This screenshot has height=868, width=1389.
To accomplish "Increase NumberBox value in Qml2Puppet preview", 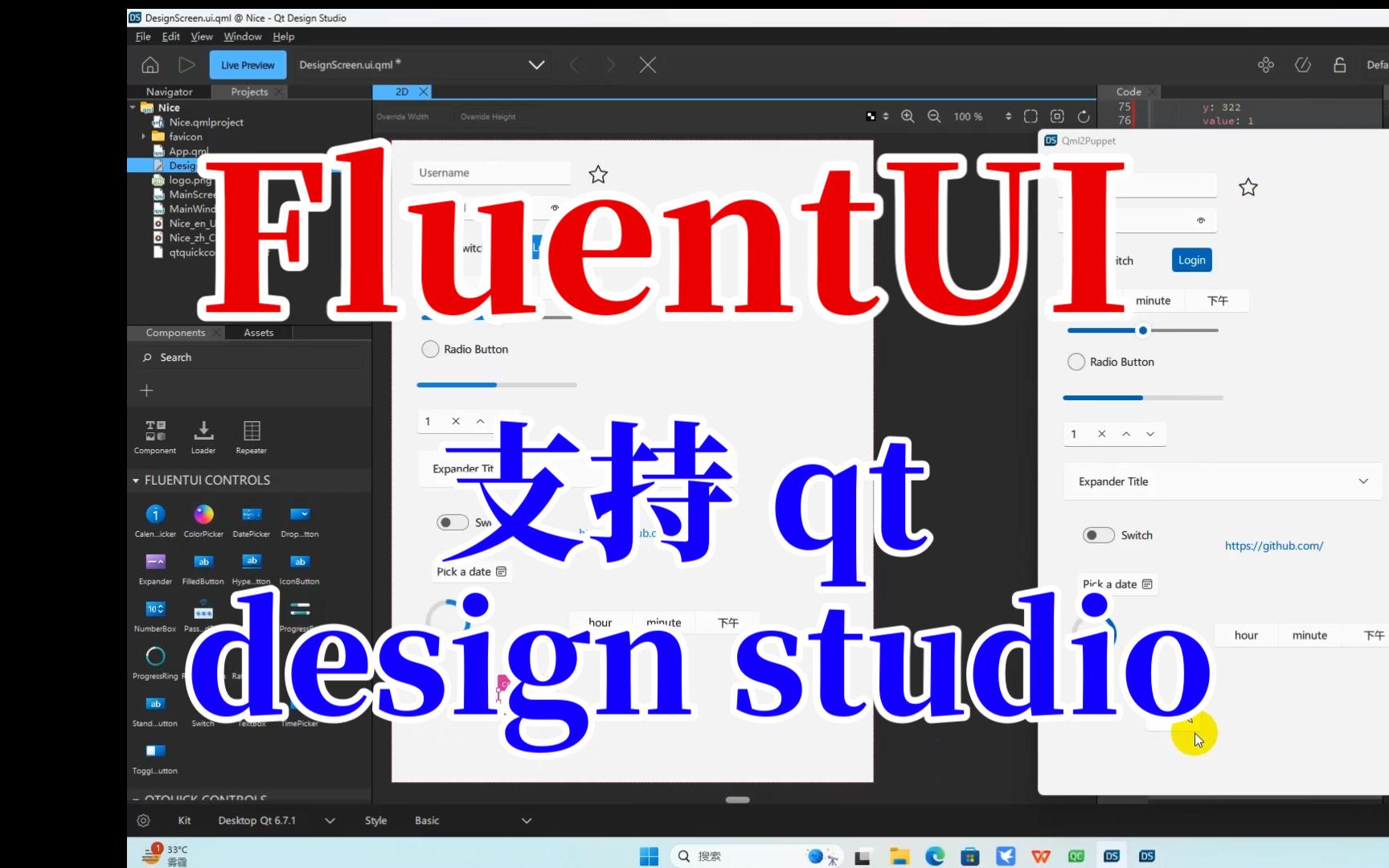I will click(x=1126, y=434).
